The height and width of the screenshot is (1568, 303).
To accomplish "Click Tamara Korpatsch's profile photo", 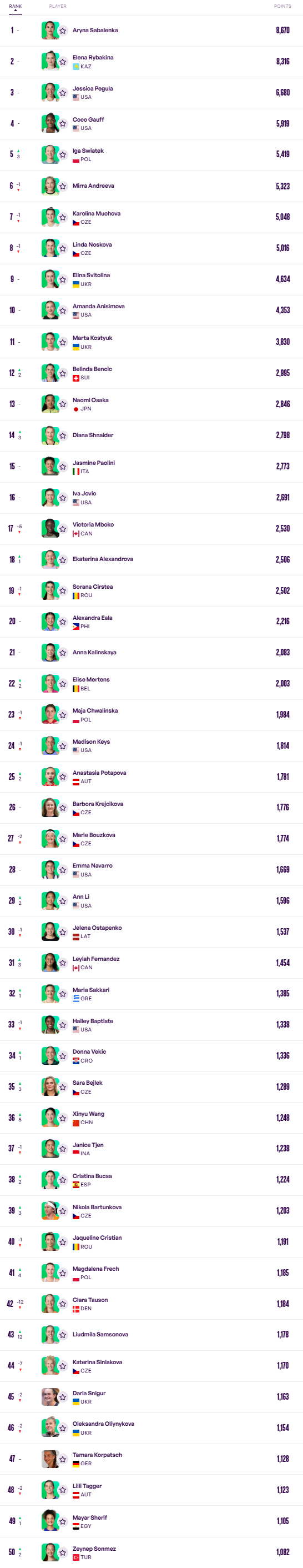I will (x=50, y=1459).
